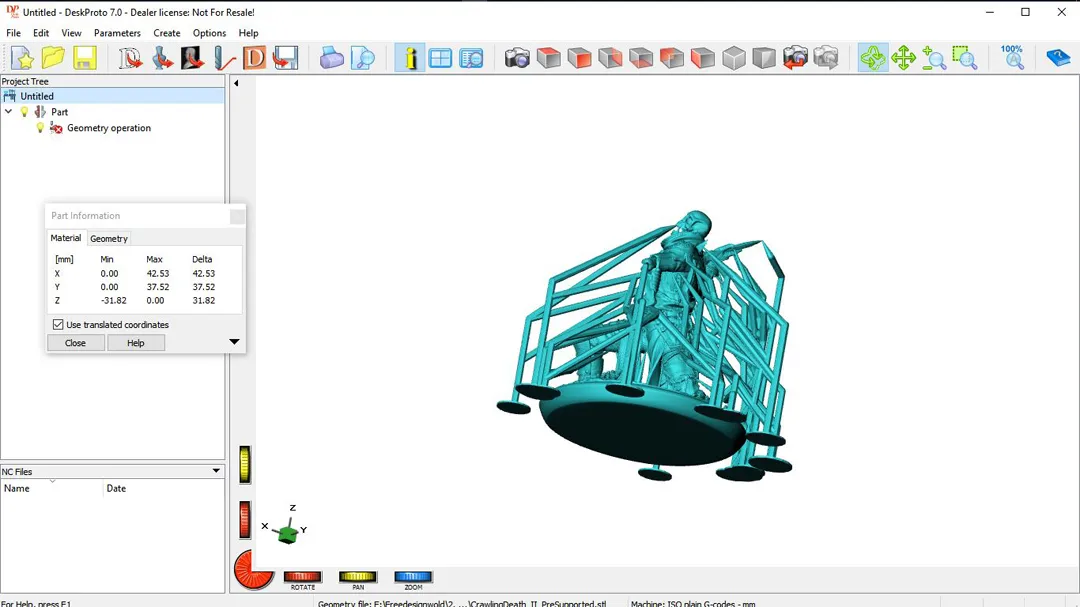
Task: Select the plain dark gray cube view
Action: [764, 58]
